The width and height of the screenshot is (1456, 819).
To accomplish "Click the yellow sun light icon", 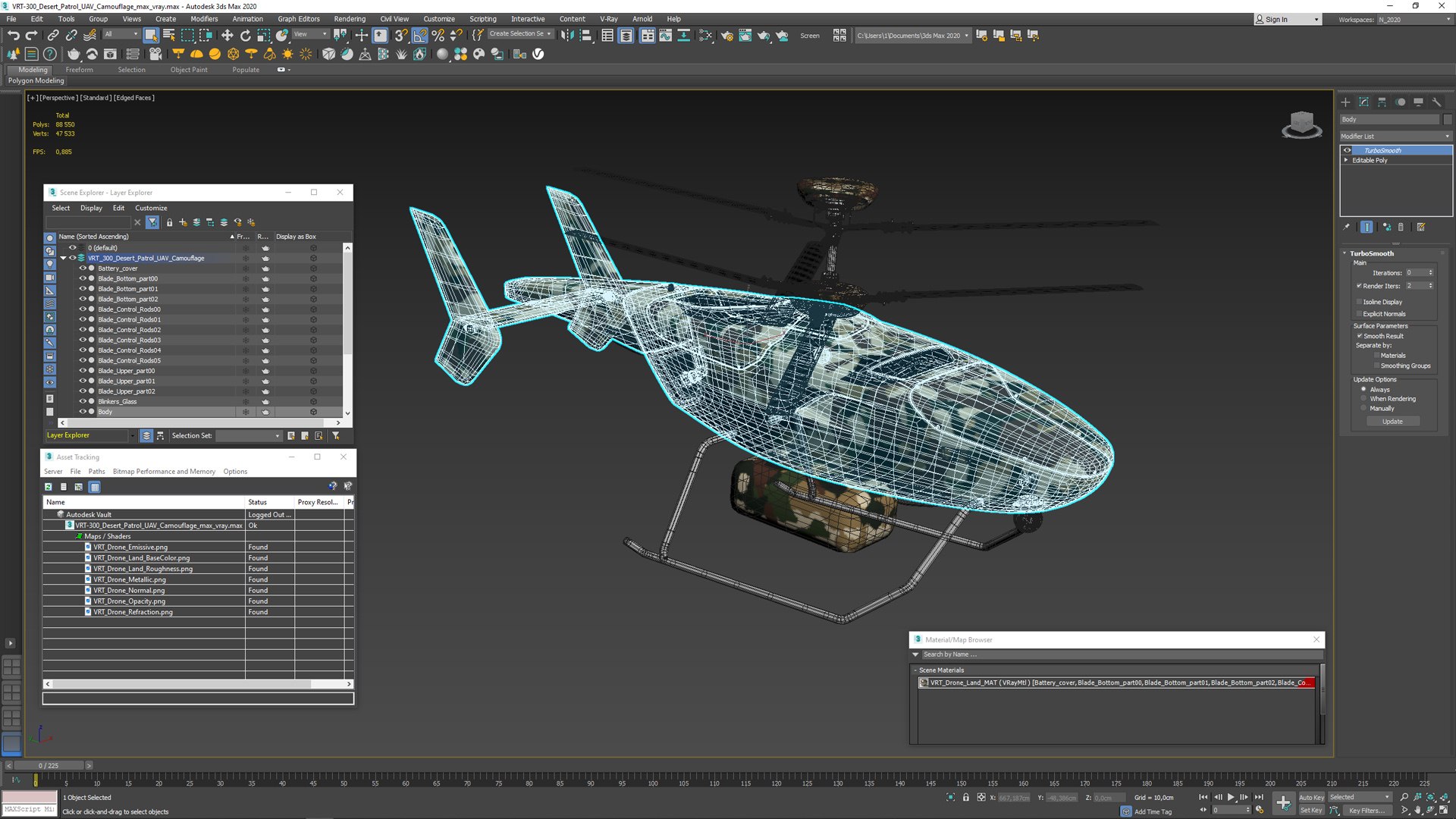I will point(287,54).
